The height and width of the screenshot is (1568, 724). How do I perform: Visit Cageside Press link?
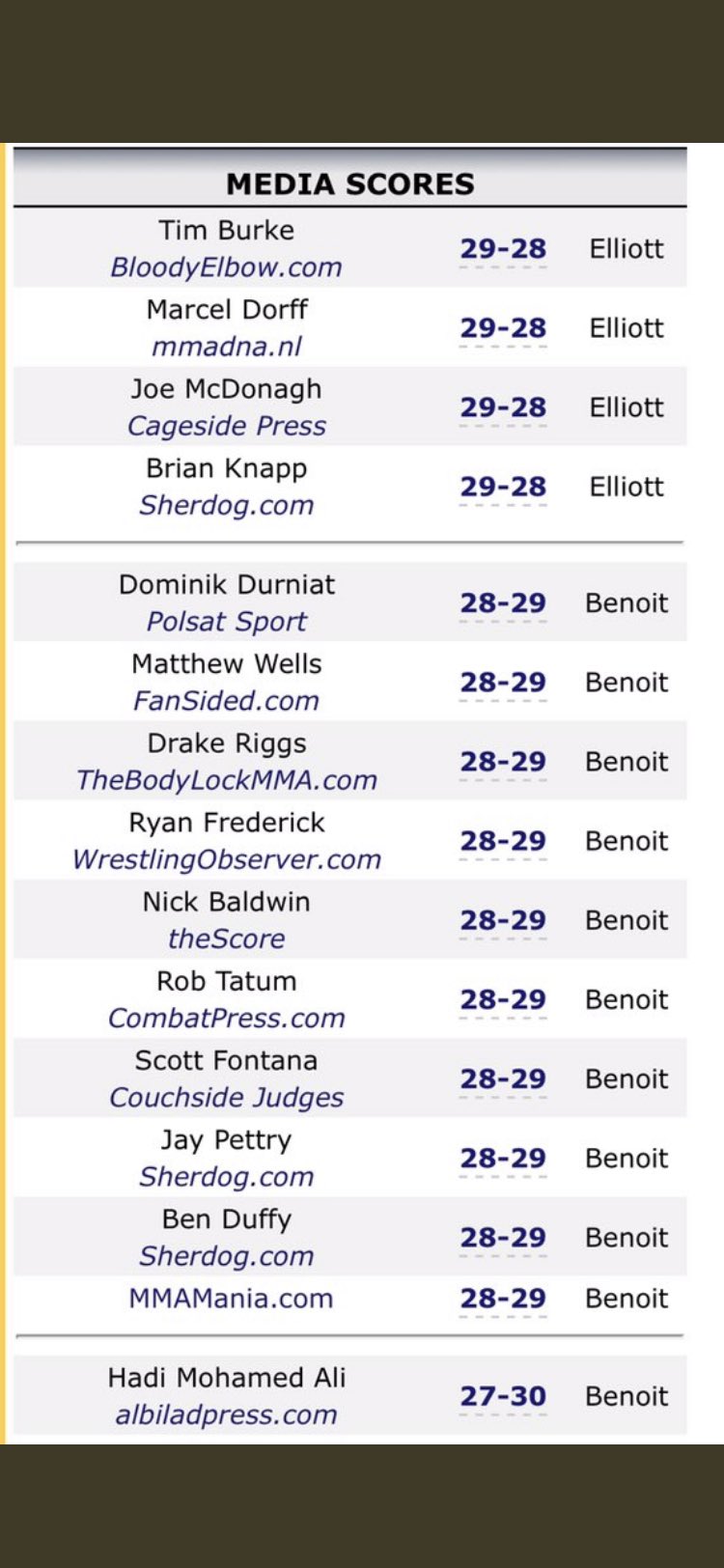[227, 426]
